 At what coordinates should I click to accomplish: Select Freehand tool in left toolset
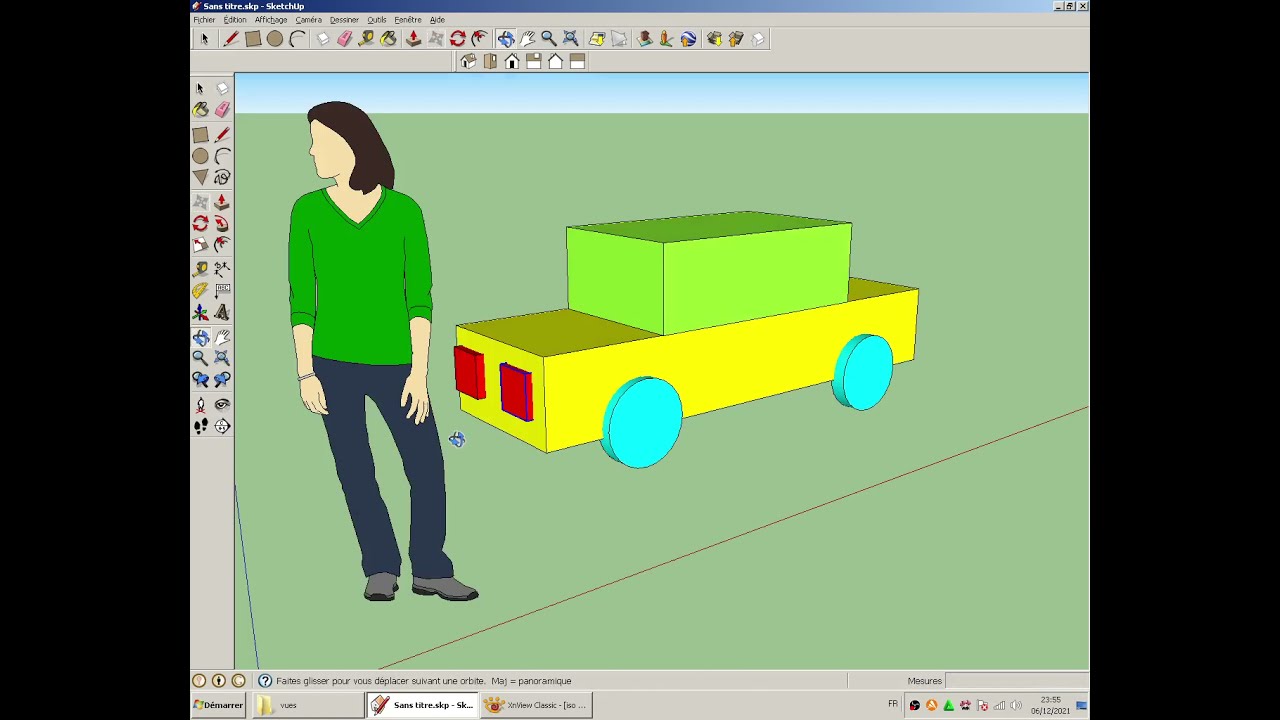(222, 178)
